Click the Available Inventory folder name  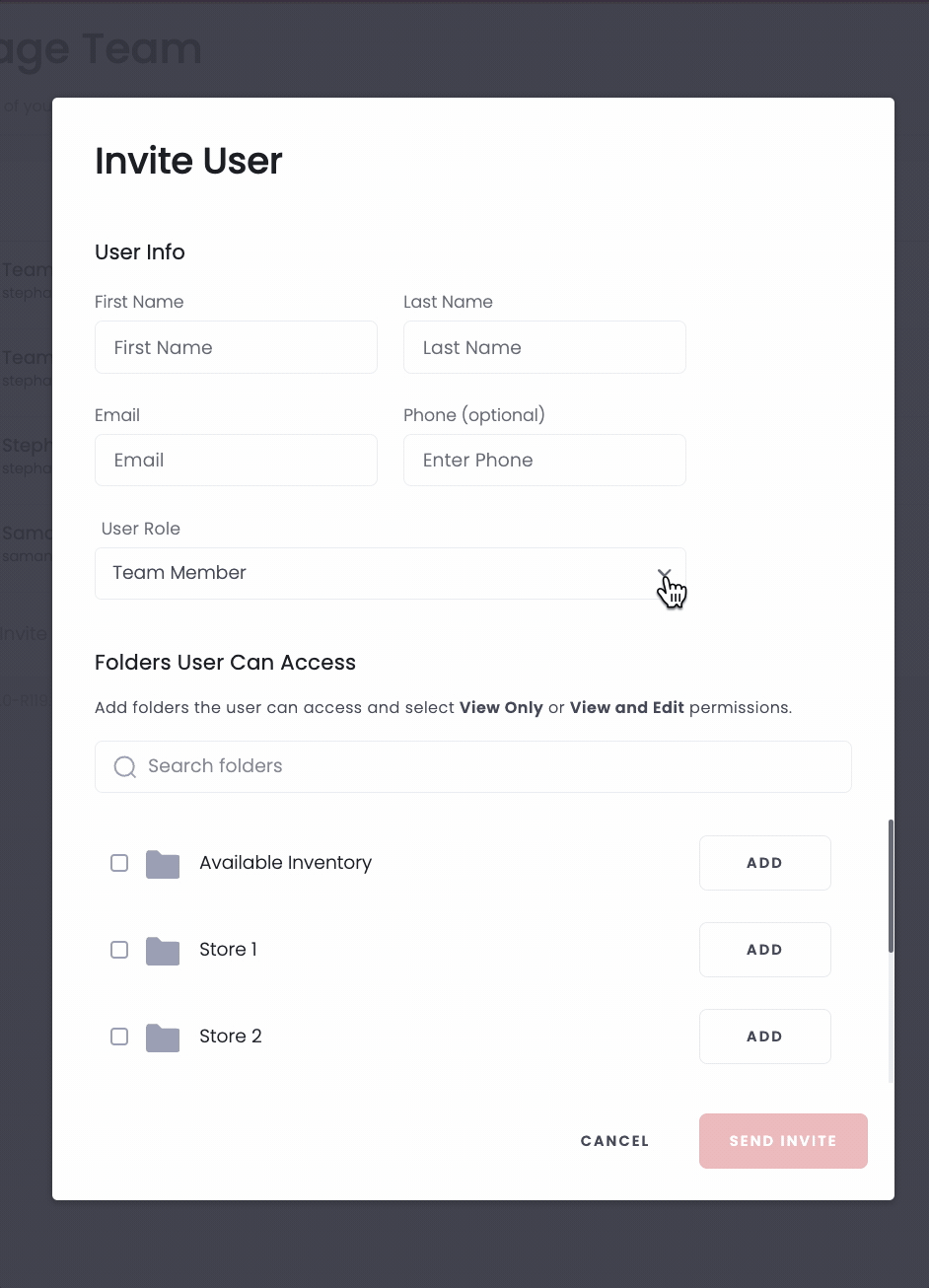click(x=285, y=863)
